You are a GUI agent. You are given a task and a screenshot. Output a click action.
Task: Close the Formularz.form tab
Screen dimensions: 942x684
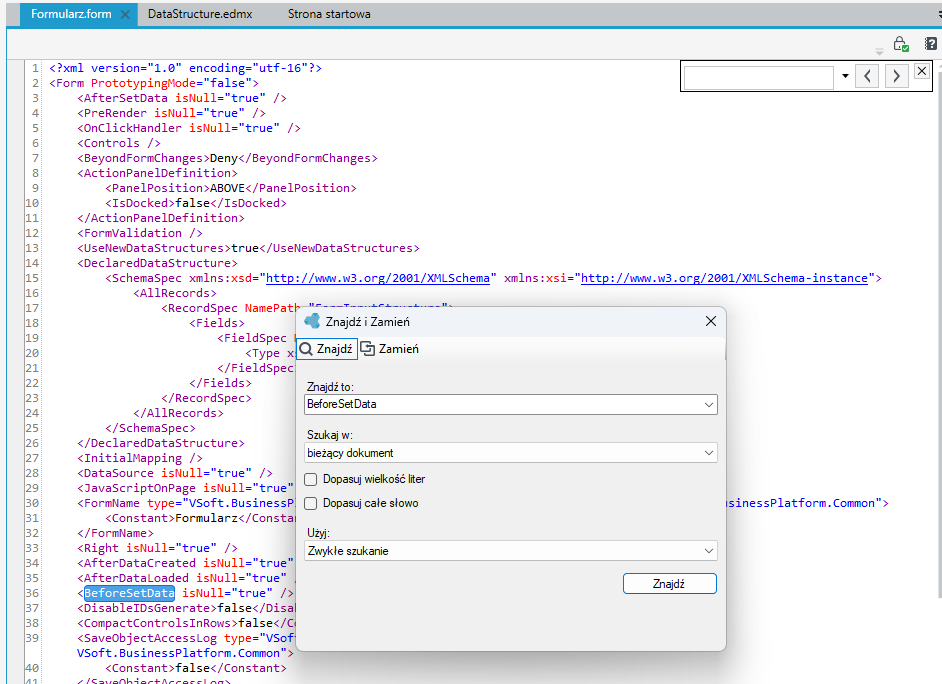(x=125, y=14)
